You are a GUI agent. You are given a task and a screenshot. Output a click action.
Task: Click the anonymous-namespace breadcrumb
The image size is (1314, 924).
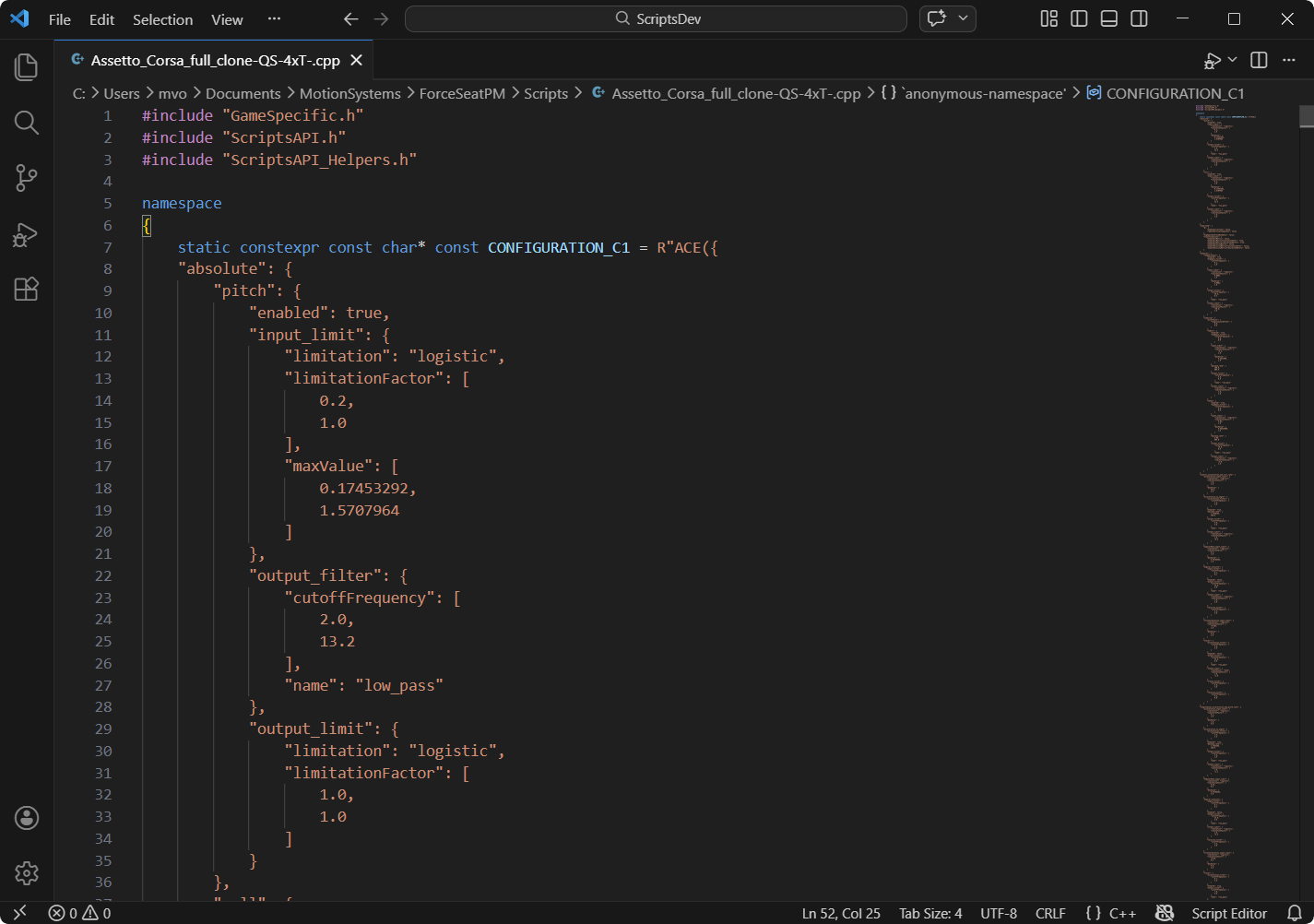974,93
